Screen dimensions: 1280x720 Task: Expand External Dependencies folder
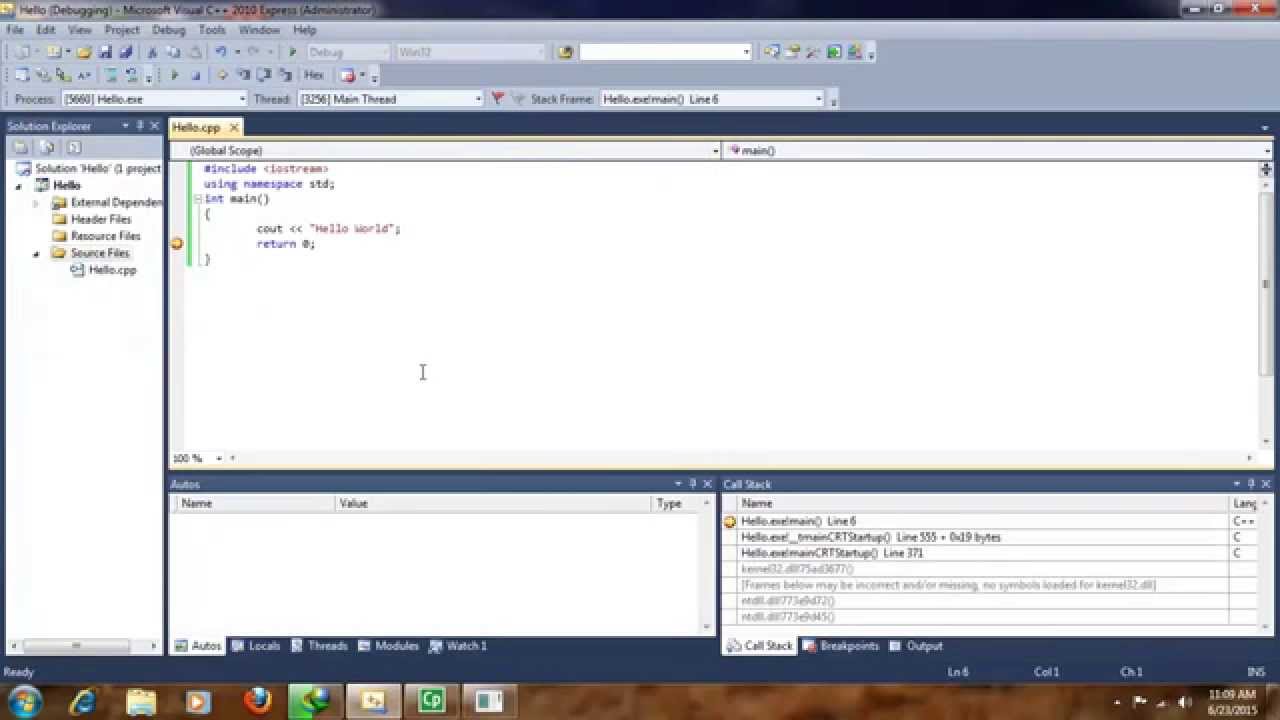pos(36,203)
